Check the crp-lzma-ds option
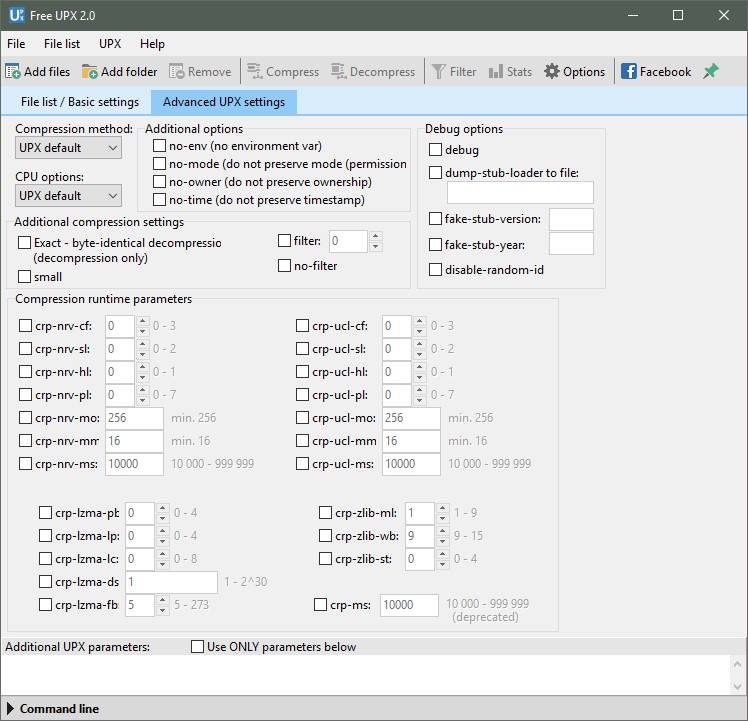Viewport: 748px width, 721px height. tap(45, 582)
